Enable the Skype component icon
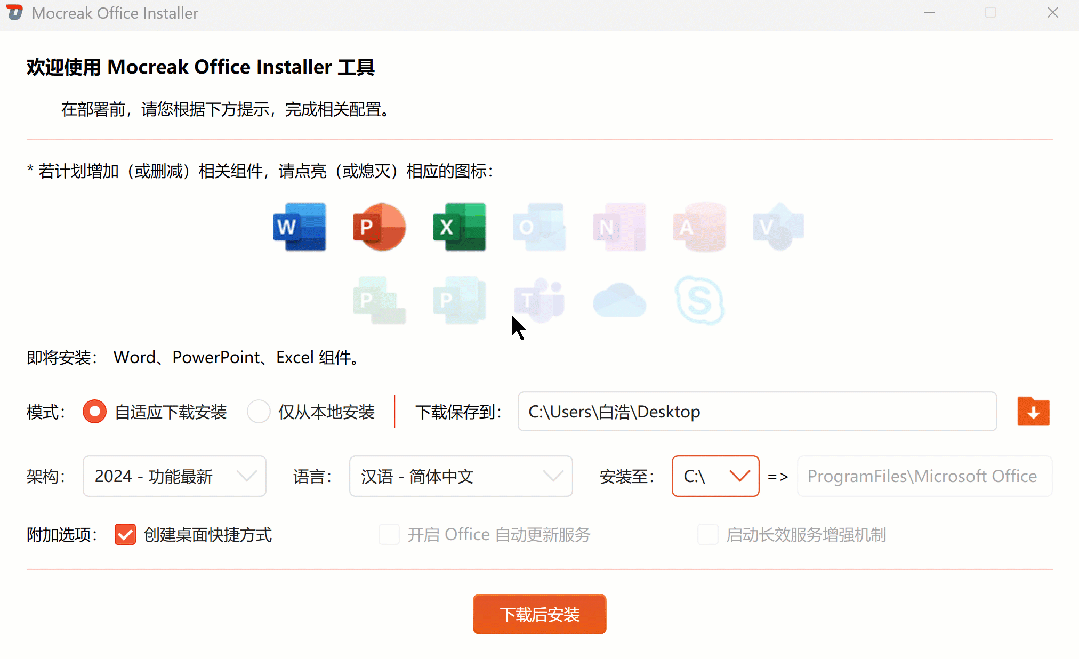The height and width of the screenshot is (659, 1079). tap(699, 300)
